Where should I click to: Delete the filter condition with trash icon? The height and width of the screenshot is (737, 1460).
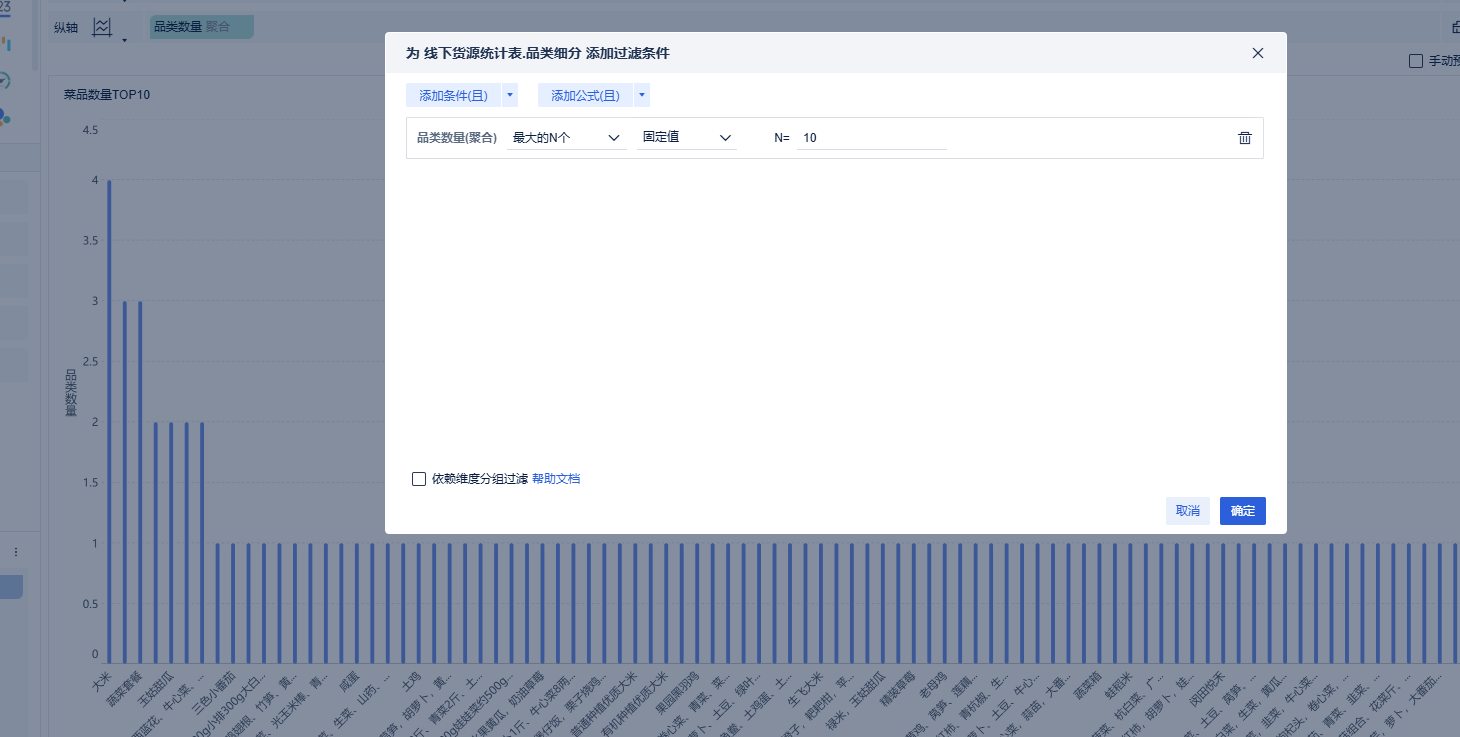pos(1245,138)
